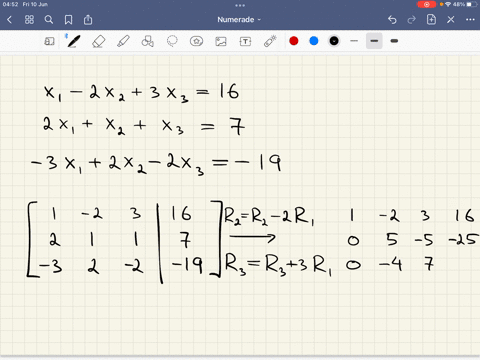Tap the battery status indicator
Viewport: 480px width, 360px height.
[x=472, y=4]
